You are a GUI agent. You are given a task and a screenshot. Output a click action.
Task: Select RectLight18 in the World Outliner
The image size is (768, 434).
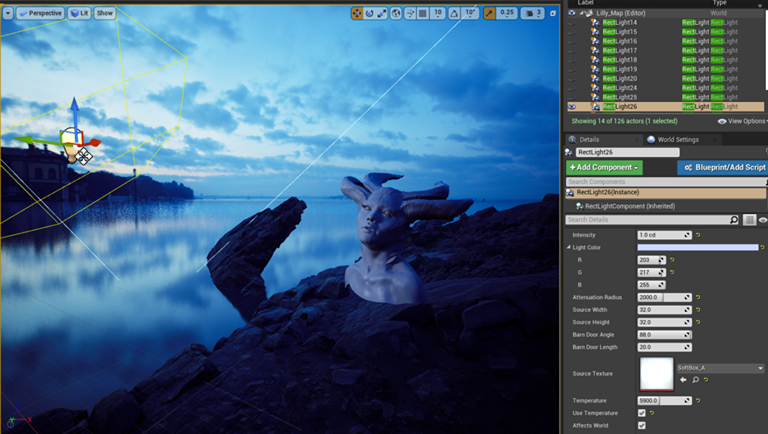[x=619, y=59]
